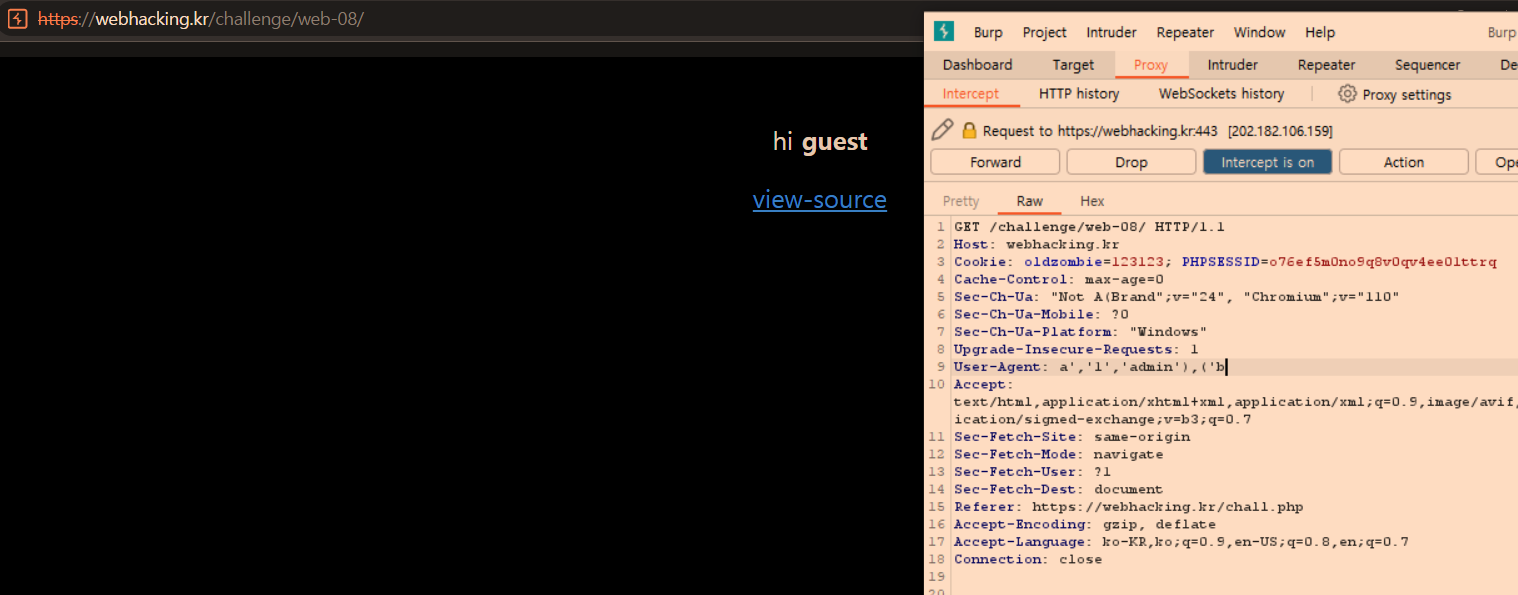Open the Repeater menu in menu bar
Image resolution: width=1518 pixels, height=595 pixels.
click(x=1185, y=32)
